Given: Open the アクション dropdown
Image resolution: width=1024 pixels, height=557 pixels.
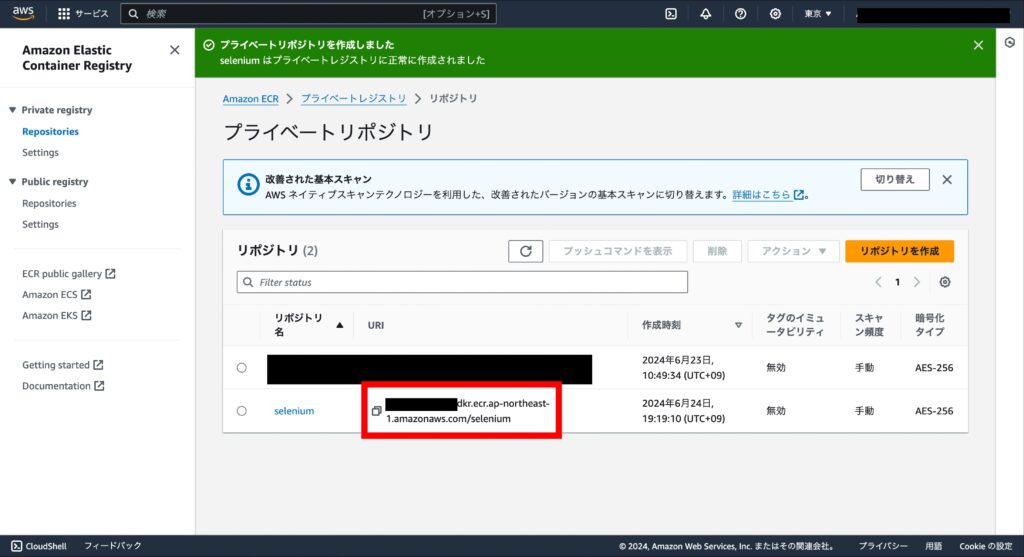Looking at the screenshot, I should coord(793,251).
